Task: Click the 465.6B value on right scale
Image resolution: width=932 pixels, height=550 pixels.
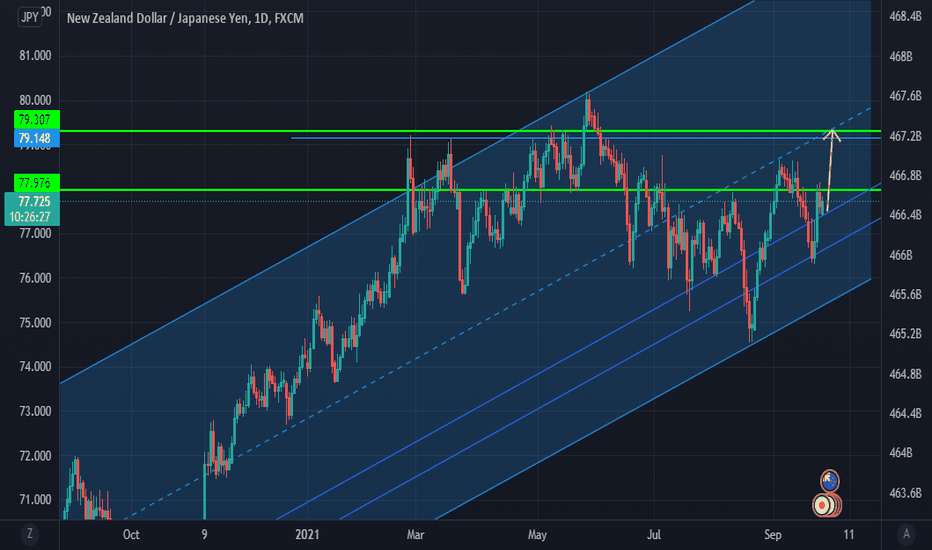Action: coord(905,294)
